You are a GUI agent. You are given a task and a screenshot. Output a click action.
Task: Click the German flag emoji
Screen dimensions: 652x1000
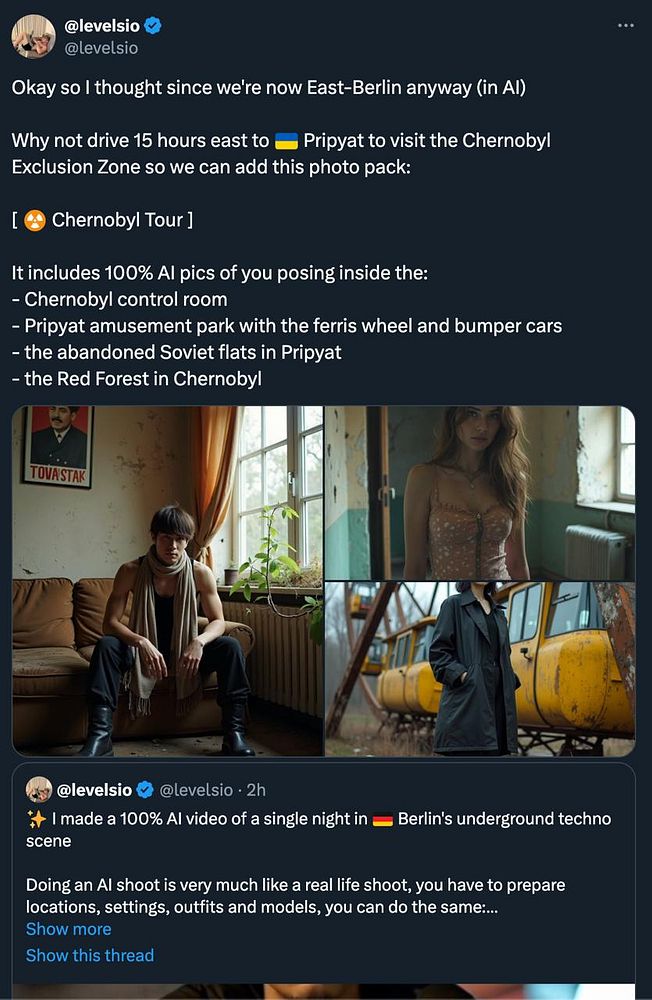click(x=382, y=819)
